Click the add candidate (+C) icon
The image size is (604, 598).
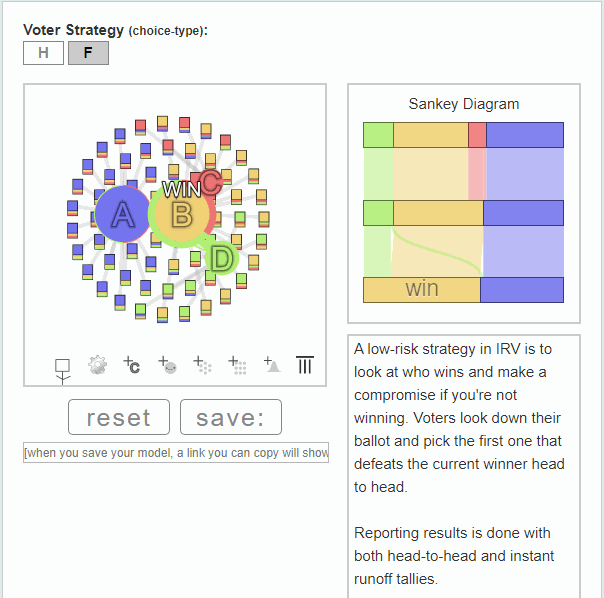(132, 365)
